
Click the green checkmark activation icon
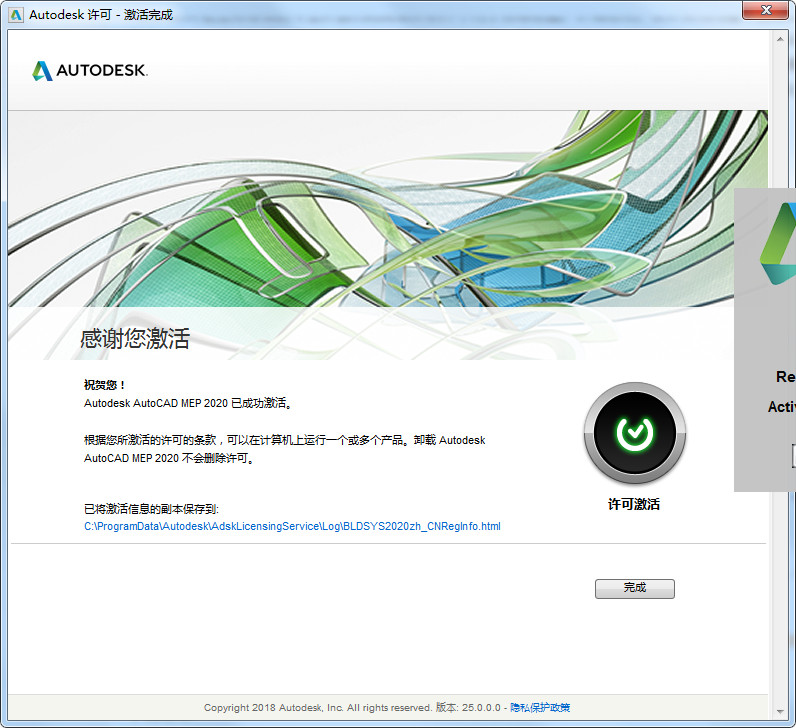coord(635,433)
